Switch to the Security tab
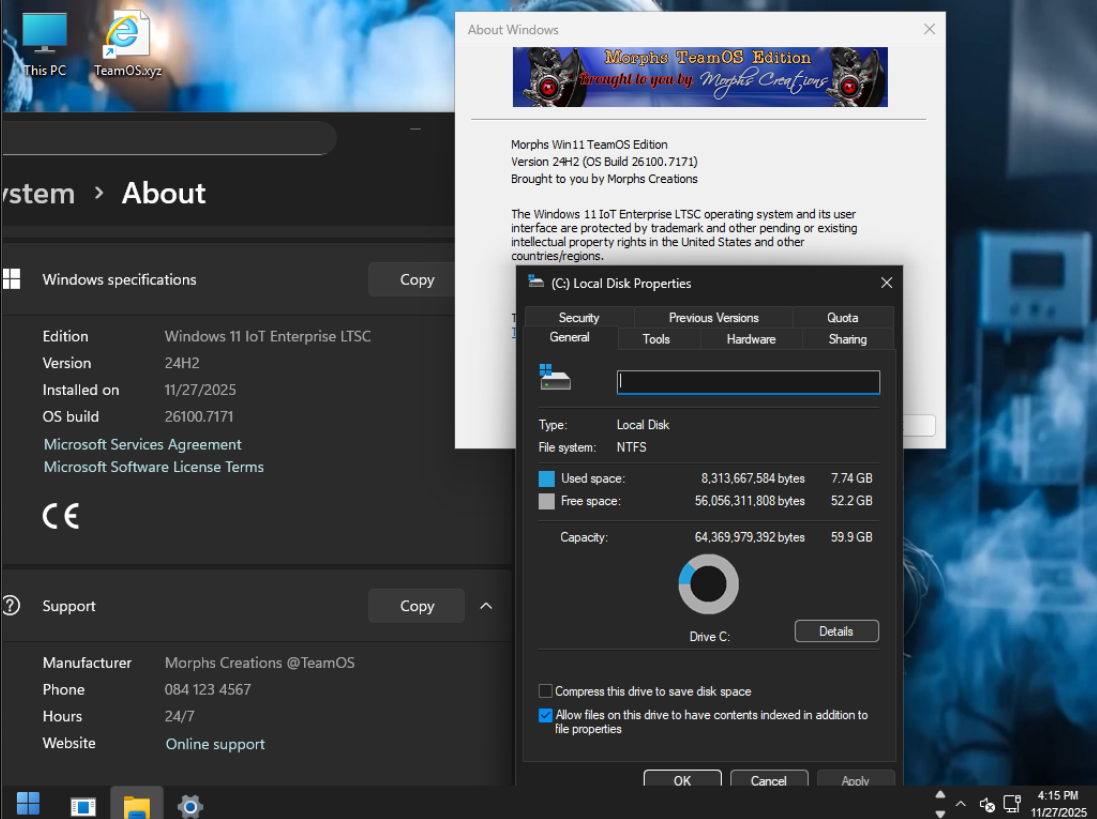Screen dimensions: 1097x819 [578, 318]
